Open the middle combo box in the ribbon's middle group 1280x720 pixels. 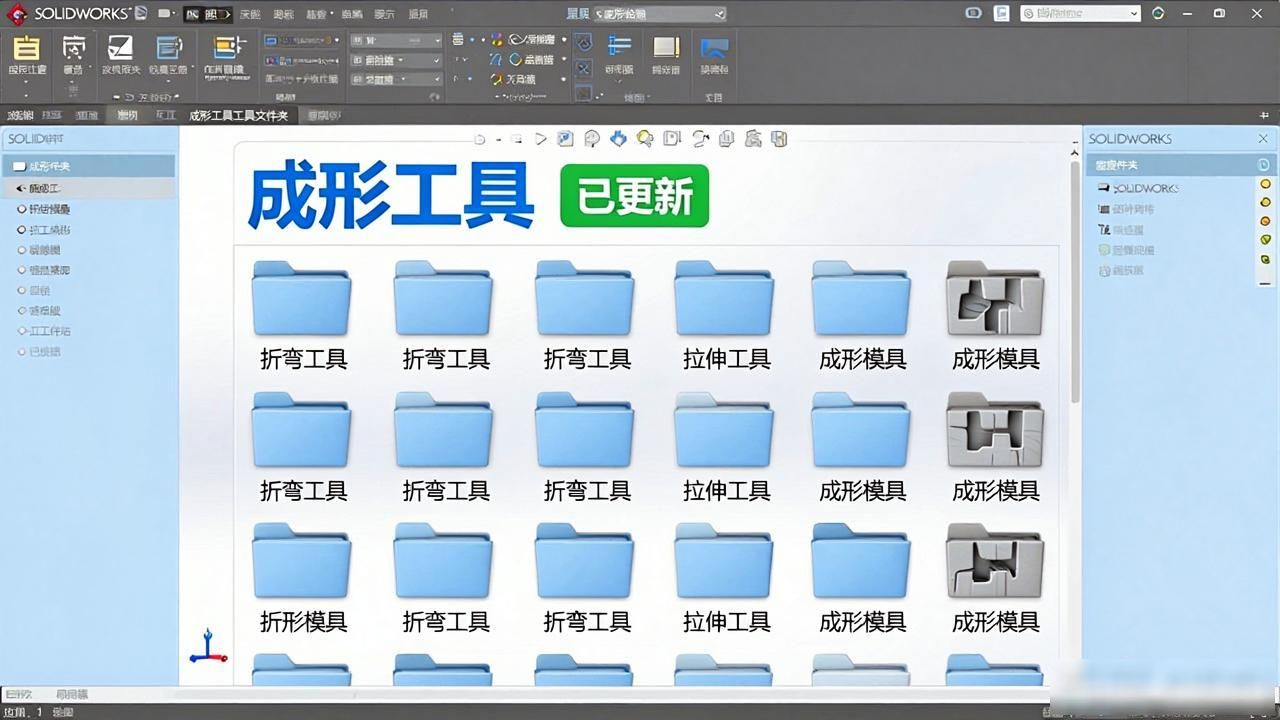(396, 60)
